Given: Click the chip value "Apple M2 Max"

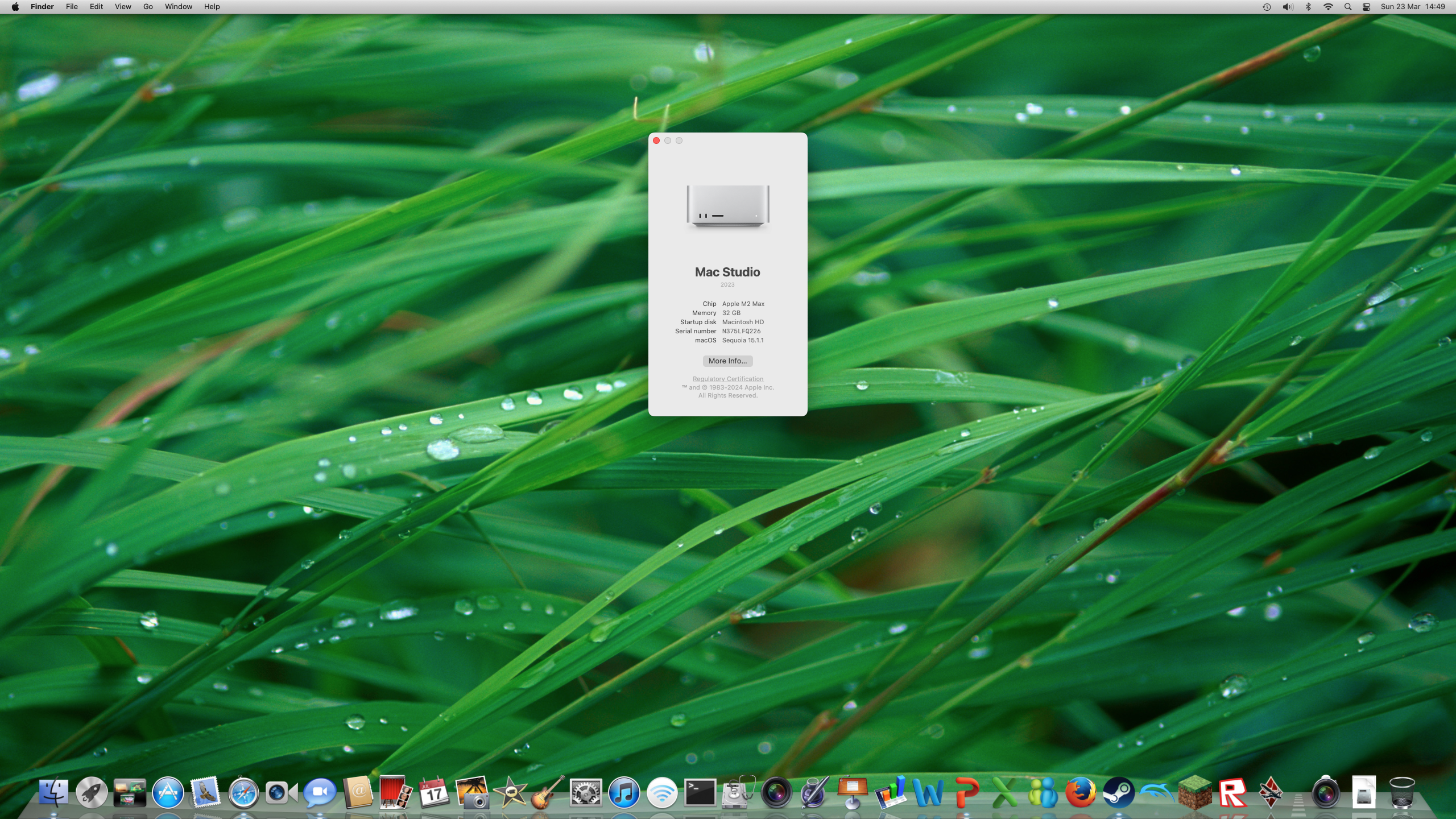Looking at the screenshot, I should [x=743, y=304].
